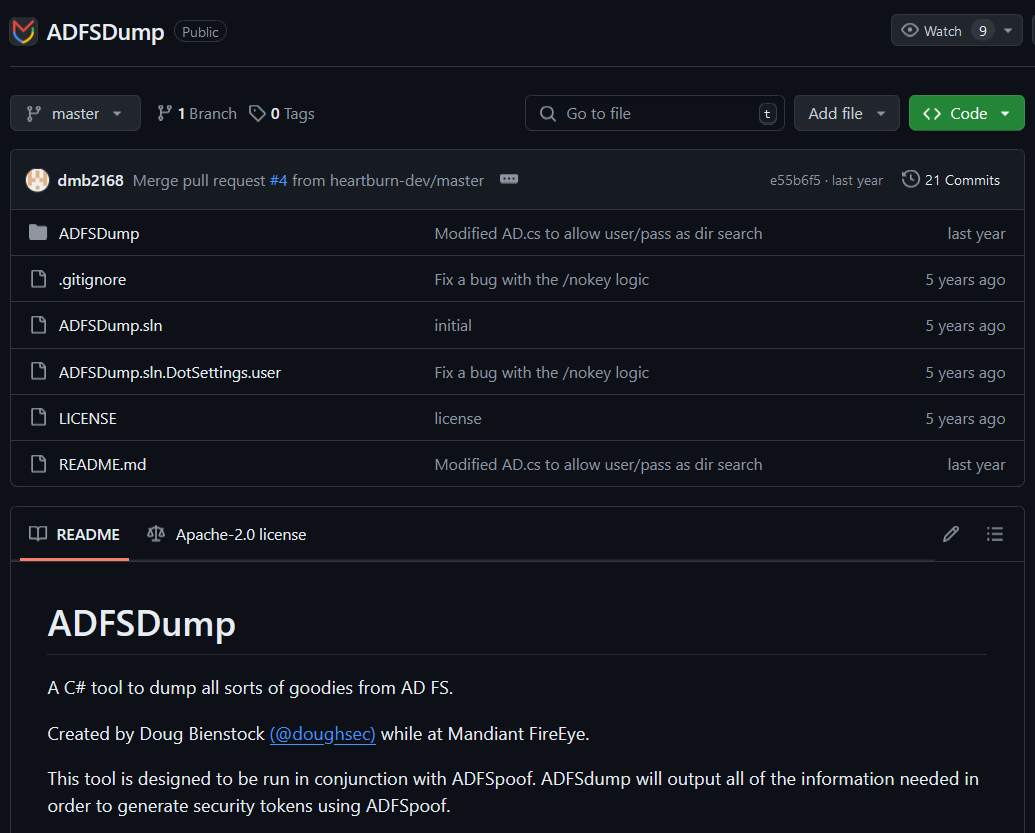1035x833 pixels.
Task: Open the .gitignore file
Action: pyautogui.click(x=92, y=280)
